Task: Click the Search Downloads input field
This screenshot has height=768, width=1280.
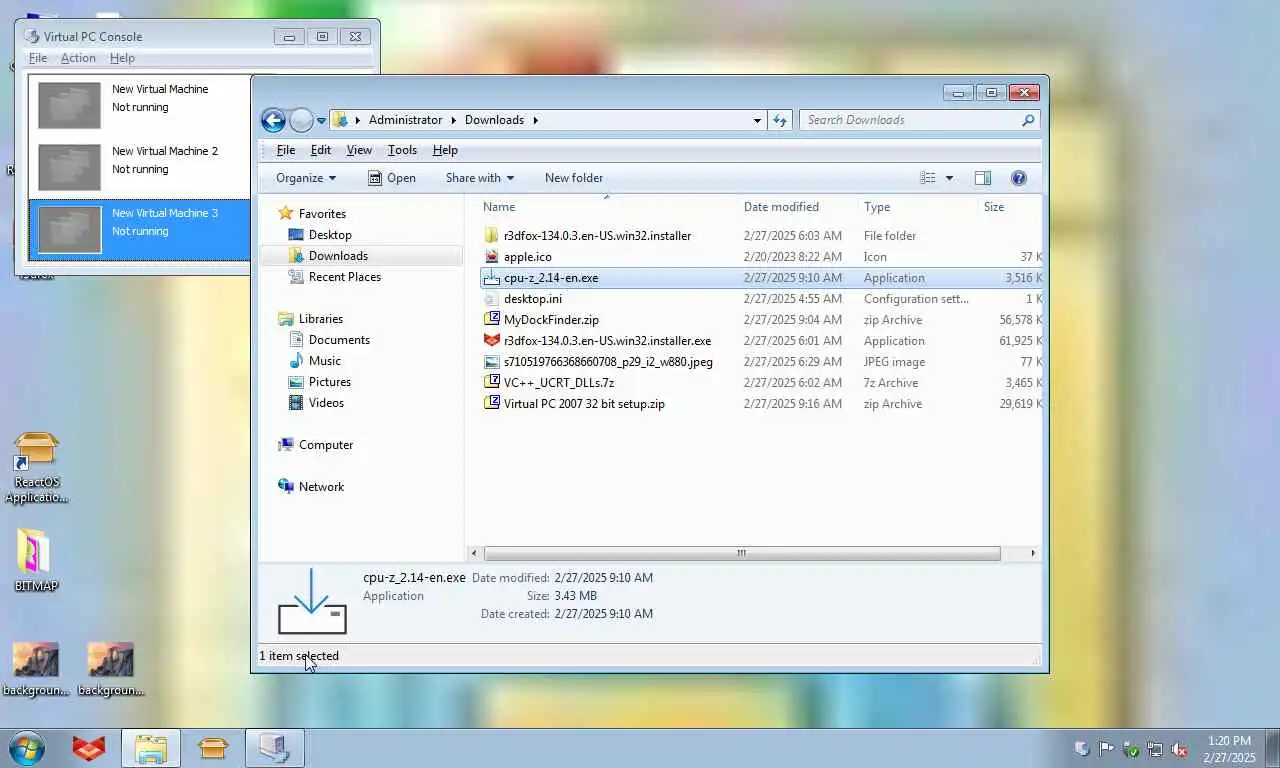Action: (910, 120)
